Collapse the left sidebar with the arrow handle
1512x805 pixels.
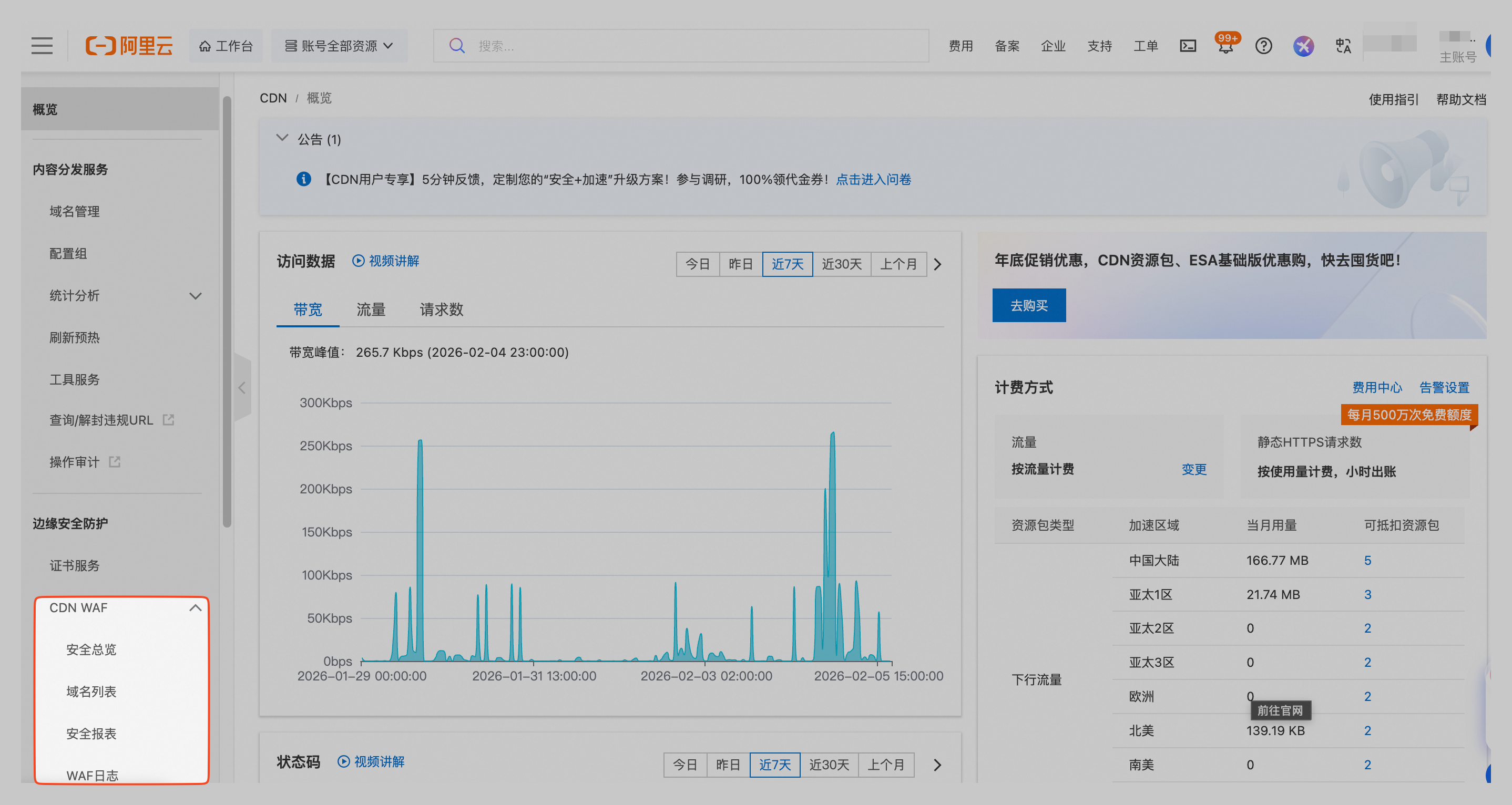point(242,388)
